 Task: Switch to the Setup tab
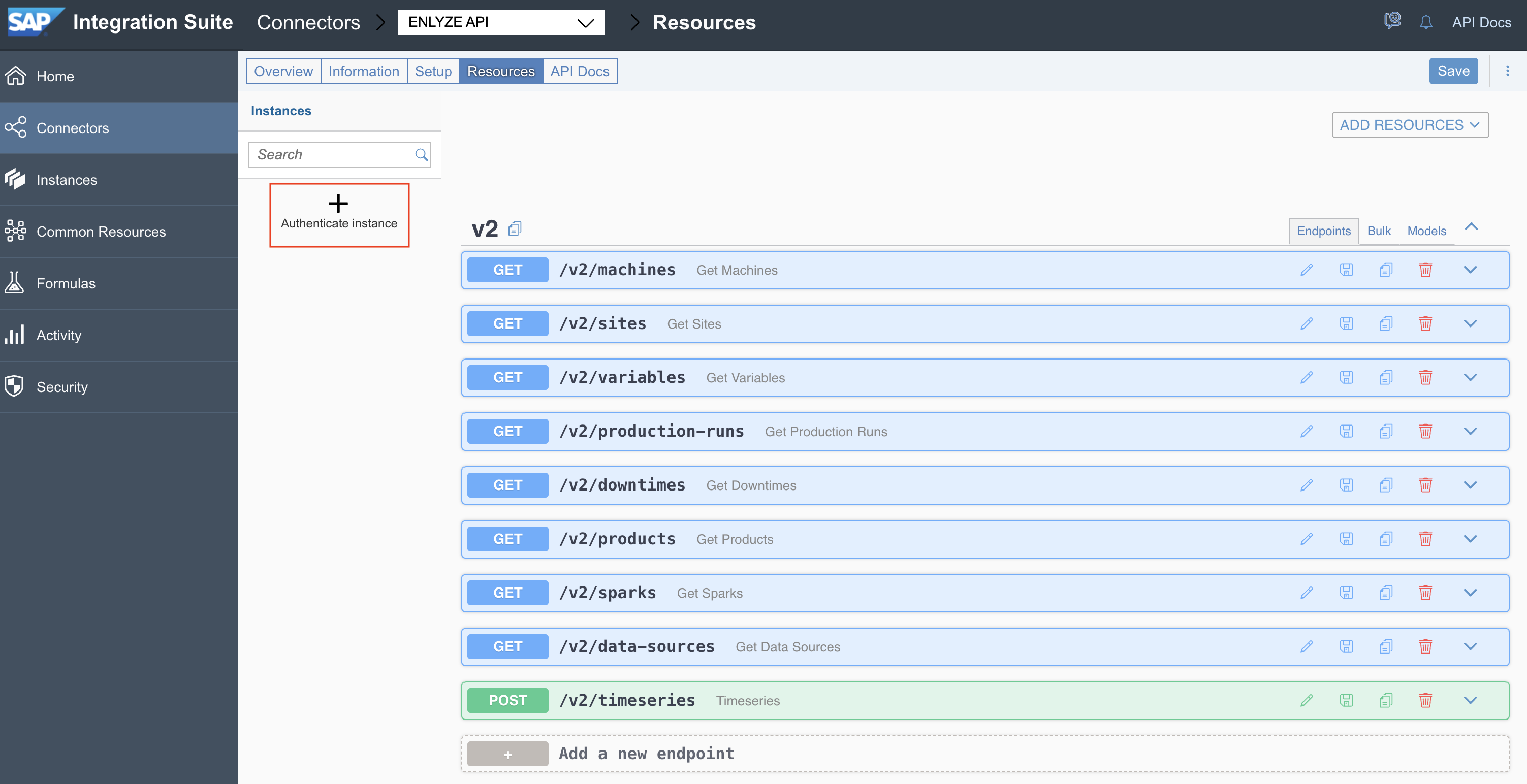coord(433,71)
